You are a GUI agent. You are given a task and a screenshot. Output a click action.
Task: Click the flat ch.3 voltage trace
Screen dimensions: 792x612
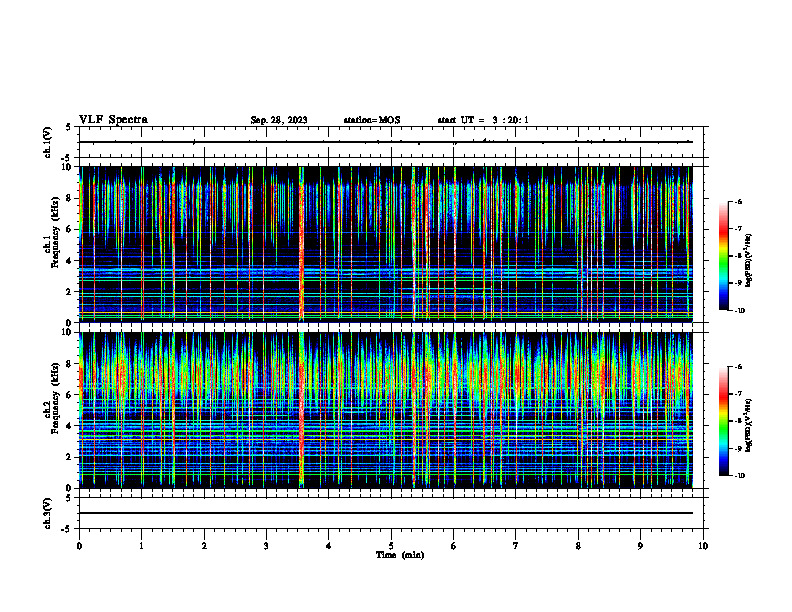pyautogui.click(x=386, y=513)
